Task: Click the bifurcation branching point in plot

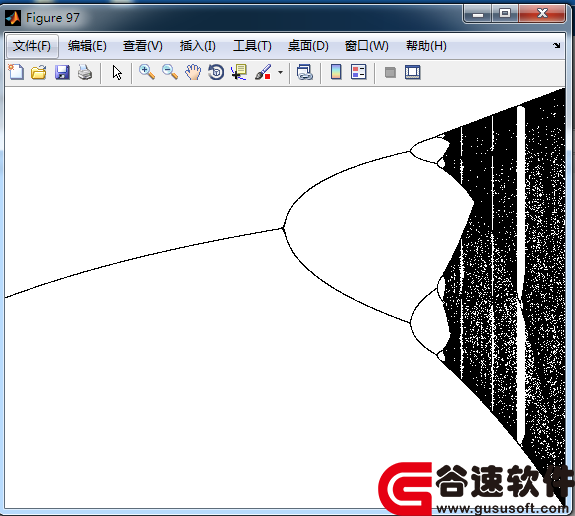Action: coord(283,228)
